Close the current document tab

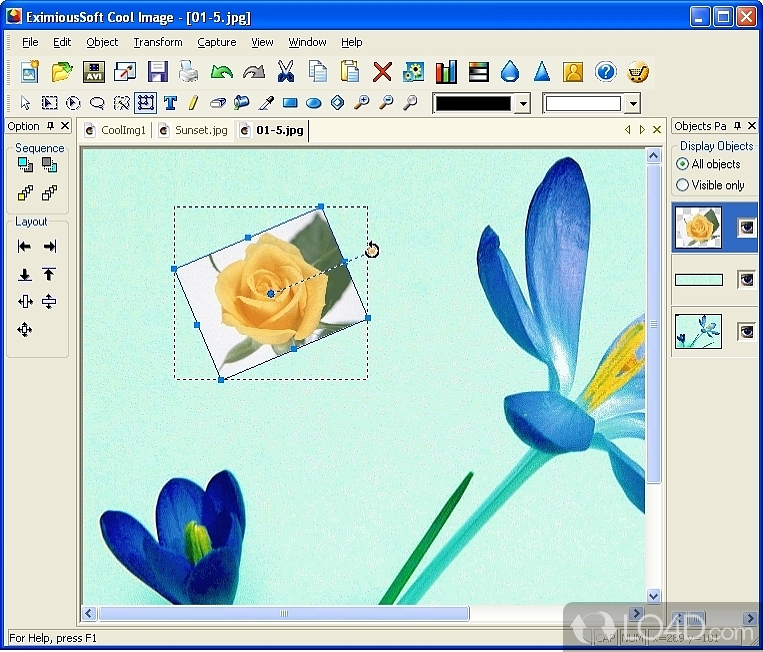[x=657, y=129]
